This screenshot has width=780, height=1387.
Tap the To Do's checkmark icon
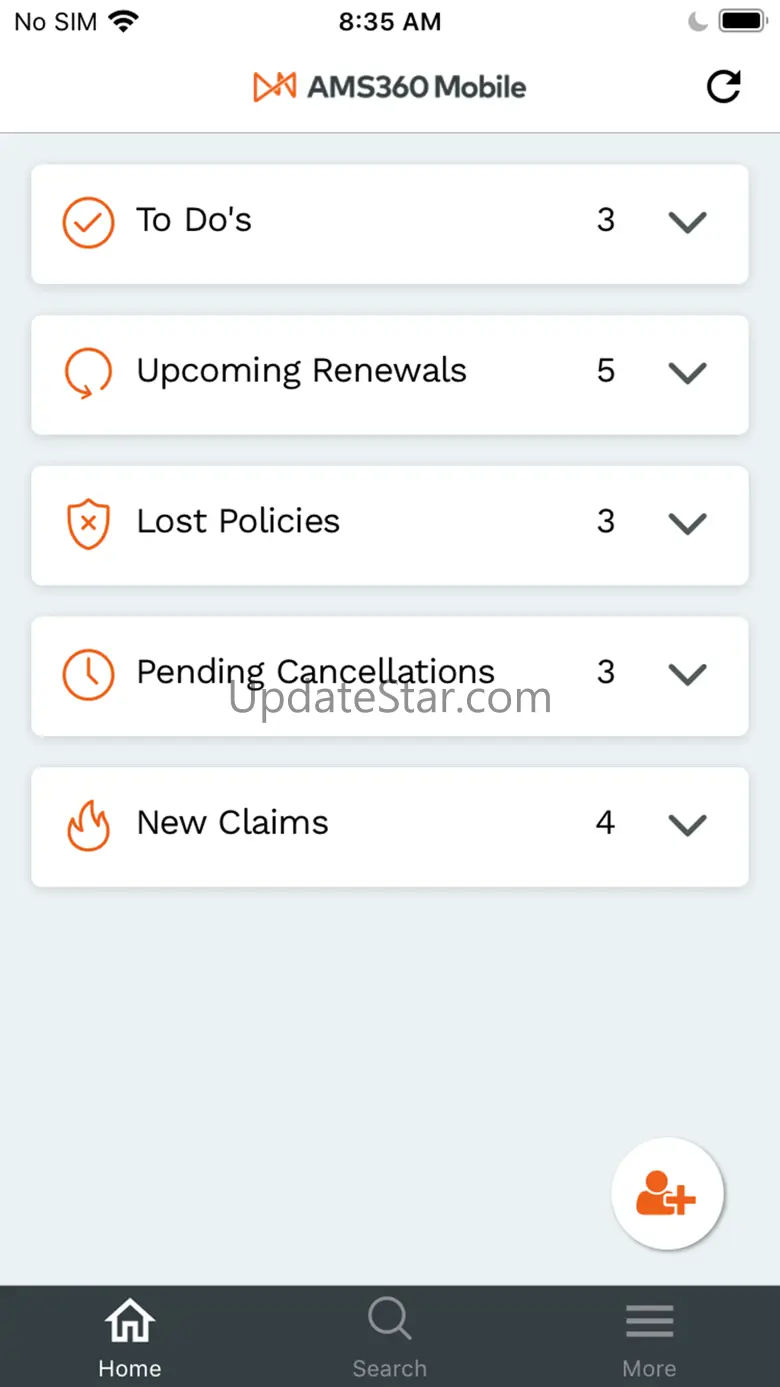pyautogui.click(x=88, y=222)
